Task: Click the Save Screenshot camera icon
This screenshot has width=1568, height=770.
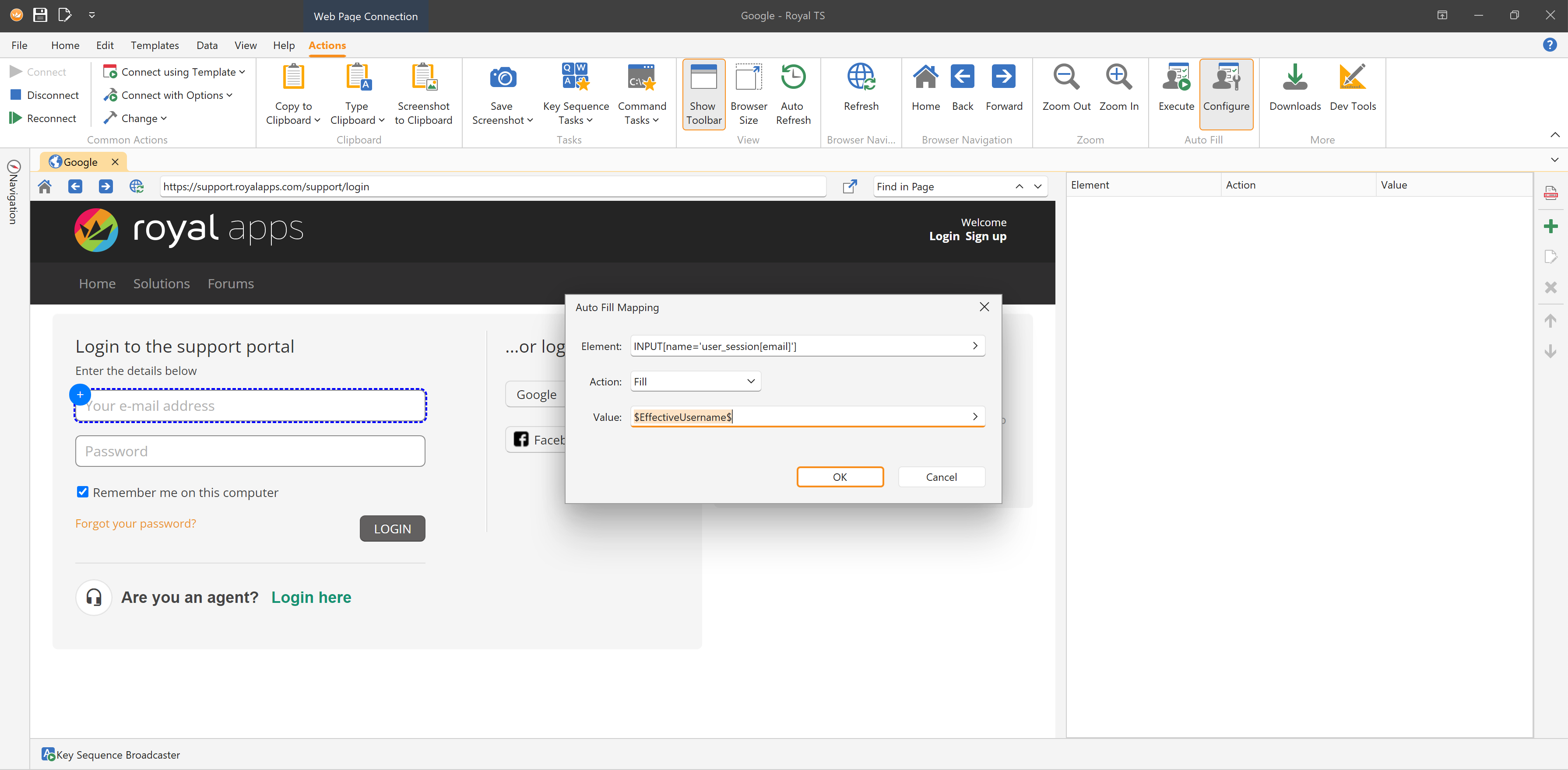Action: pos(503,78)
